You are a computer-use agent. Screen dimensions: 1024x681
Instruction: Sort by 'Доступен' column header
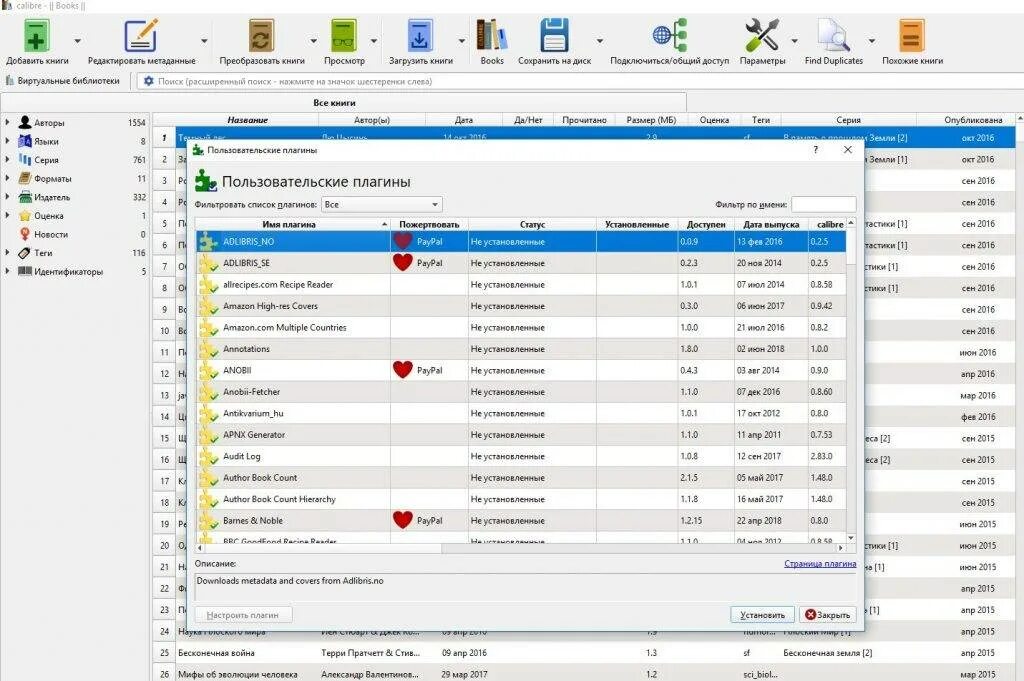pyautogui.click(x=706, y=224)
